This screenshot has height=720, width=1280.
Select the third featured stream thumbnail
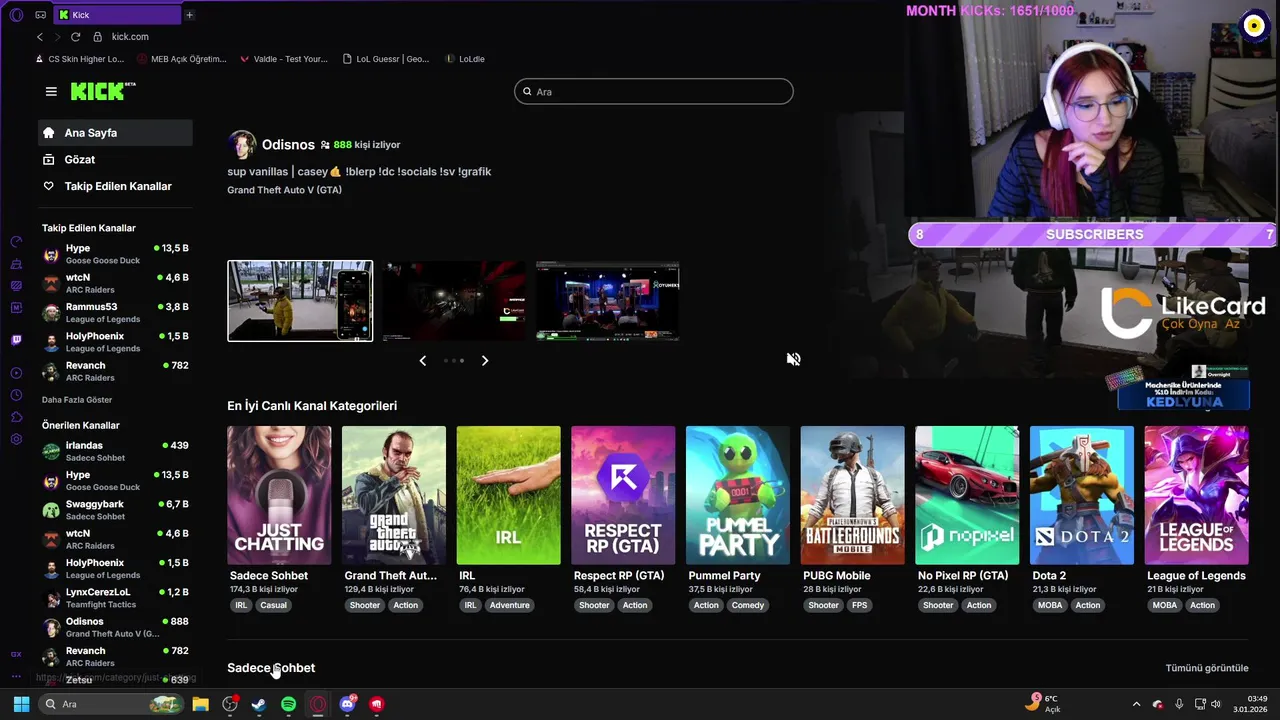point(608,301)
